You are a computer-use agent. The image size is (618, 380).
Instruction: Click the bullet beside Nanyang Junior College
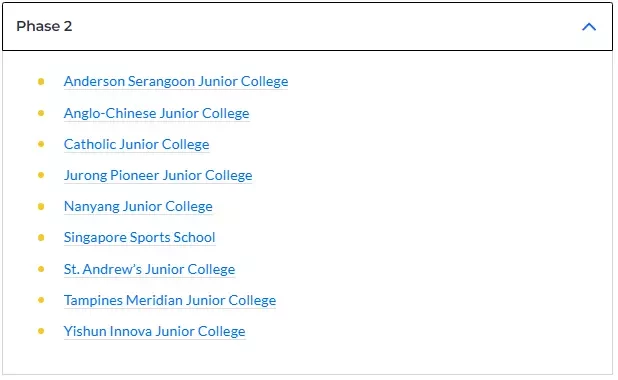[x=41, y=207]
